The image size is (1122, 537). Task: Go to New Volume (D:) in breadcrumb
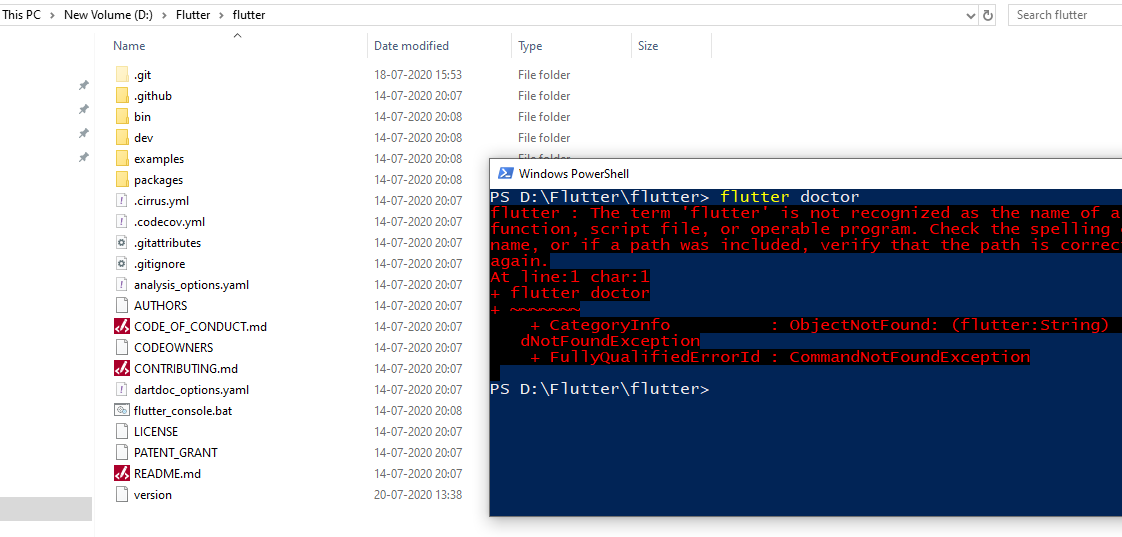(x=109, y=15)
